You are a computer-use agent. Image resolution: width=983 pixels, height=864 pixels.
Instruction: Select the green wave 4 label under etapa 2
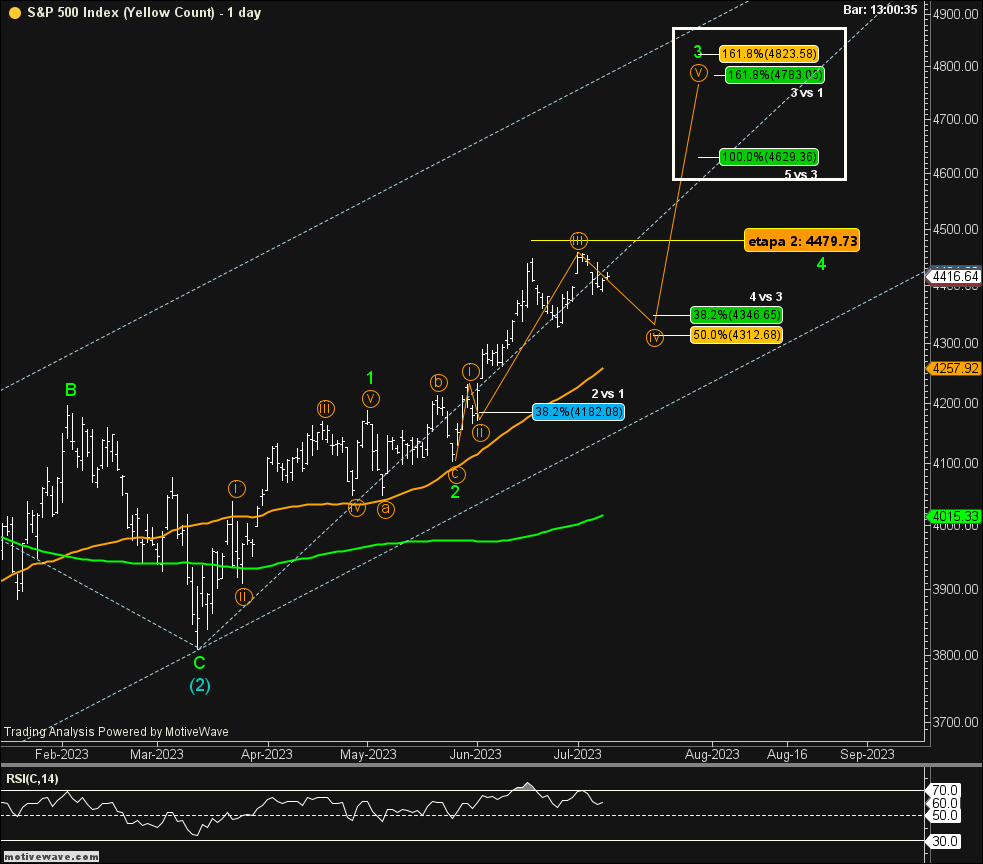click(821, 265)
